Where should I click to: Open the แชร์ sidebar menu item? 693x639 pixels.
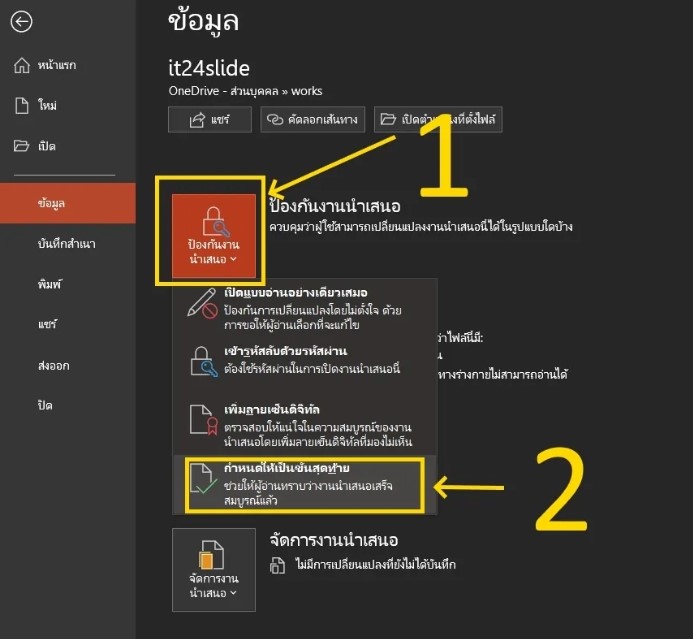[68, 324]
